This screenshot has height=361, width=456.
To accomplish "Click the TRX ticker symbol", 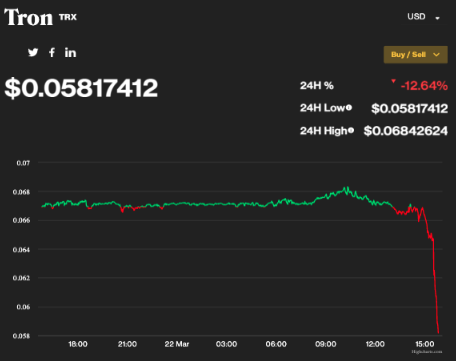I will click(68, 17).
